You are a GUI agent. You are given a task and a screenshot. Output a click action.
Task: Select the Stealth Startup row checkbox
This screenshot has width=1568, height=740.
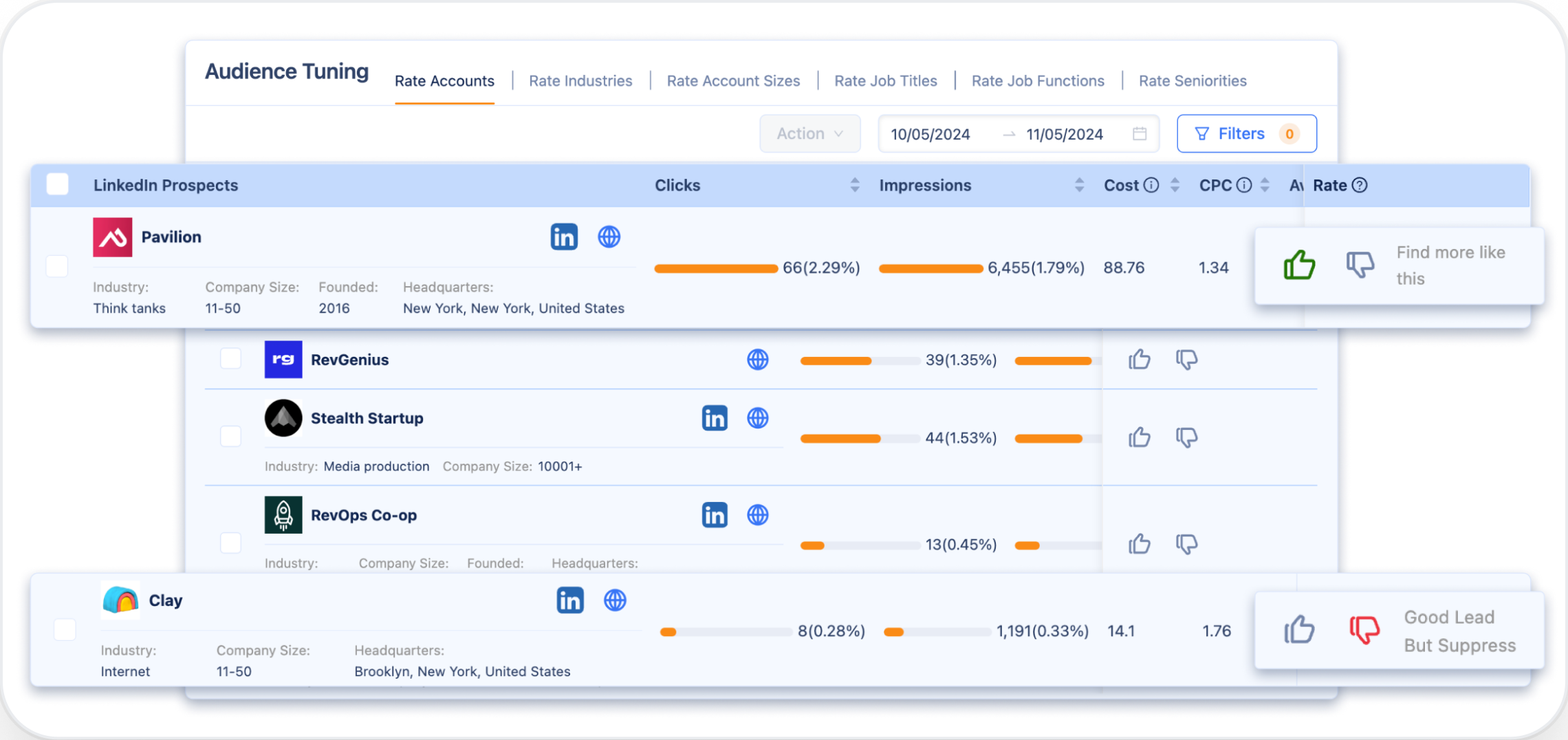click(x=230, y=435)
